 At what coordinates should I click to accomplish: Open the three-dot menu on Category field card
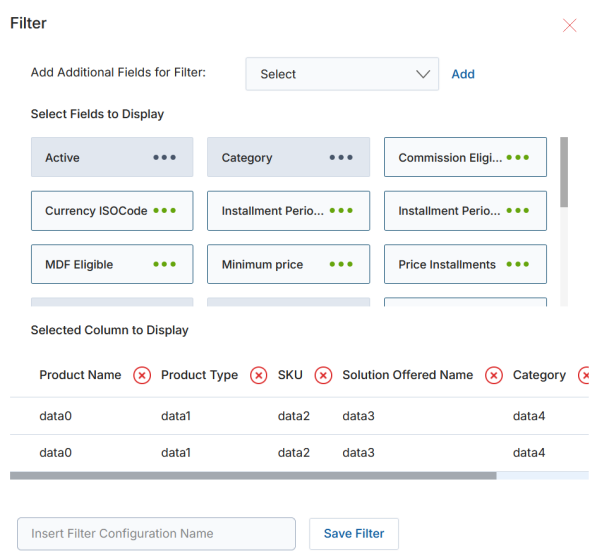[341, 157]
